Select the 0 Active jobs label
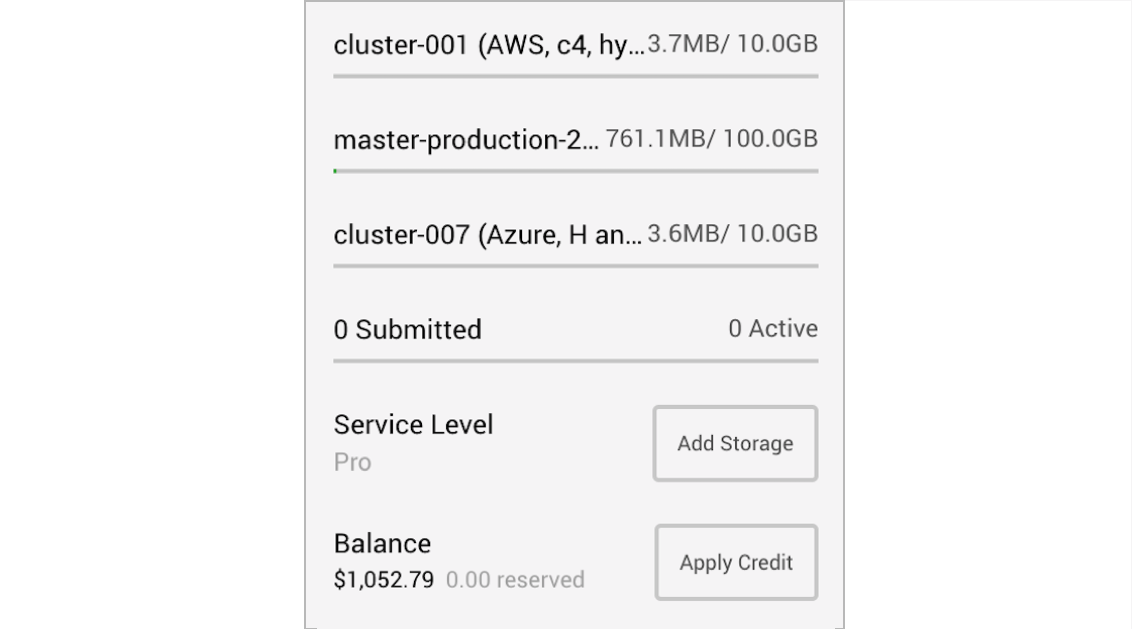This screenshot has height=629, width=1132. tap(773, 329)
